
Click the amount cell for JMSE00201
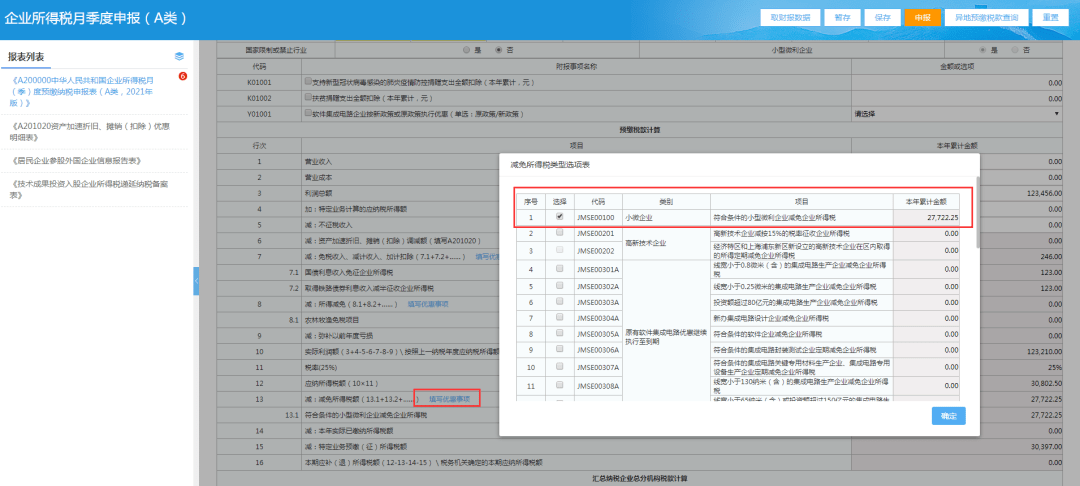tap(928, 233)
